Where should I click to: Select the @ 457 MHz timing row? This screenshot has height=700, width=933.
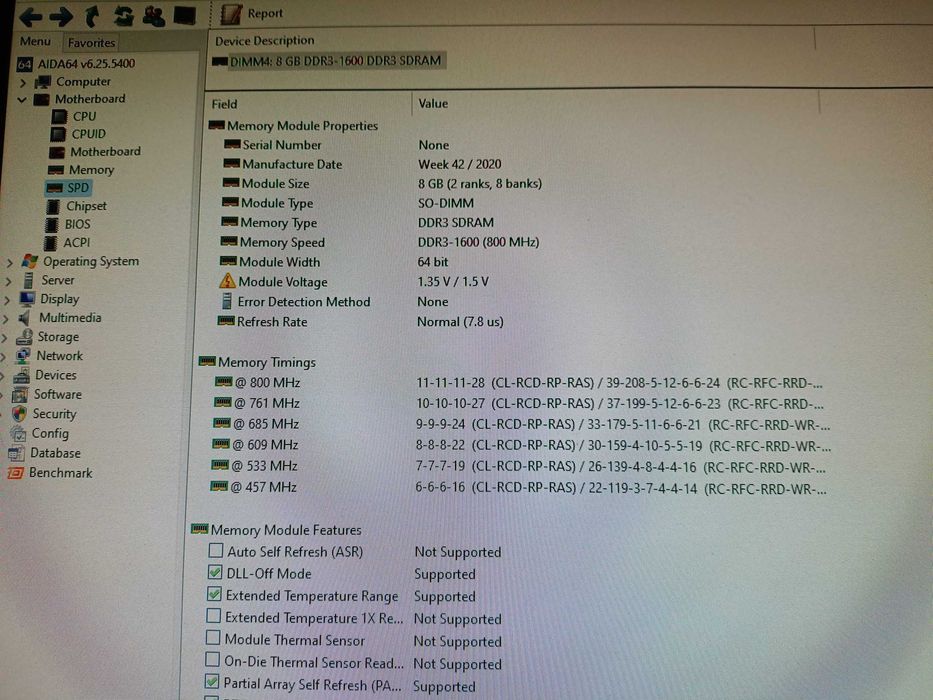[518, 488]
